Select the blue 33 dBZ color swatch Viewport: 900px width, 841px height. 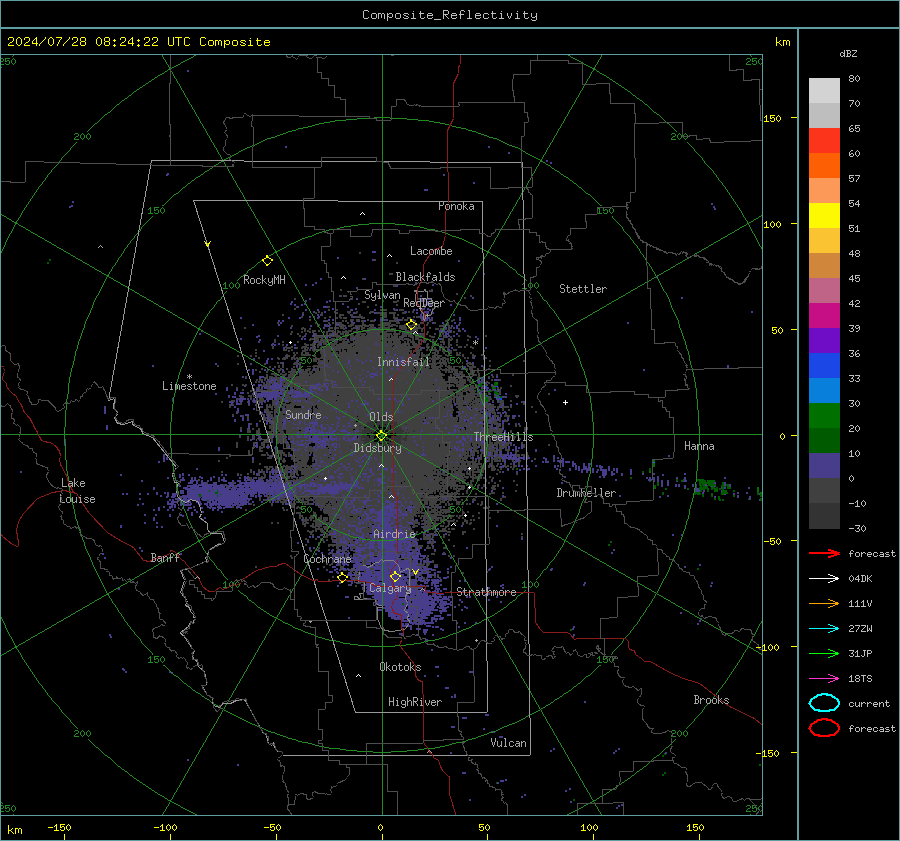point(824,366)
